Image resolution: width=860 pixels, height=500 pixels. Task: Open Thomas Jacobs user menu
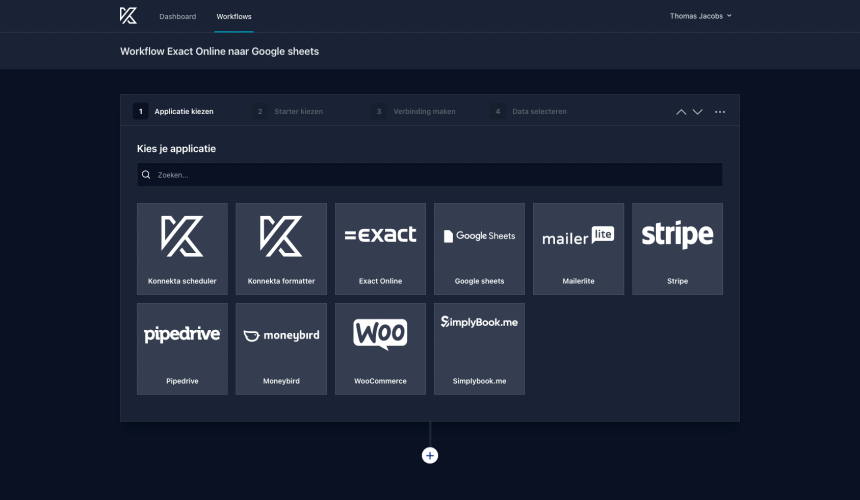point(700,16)
